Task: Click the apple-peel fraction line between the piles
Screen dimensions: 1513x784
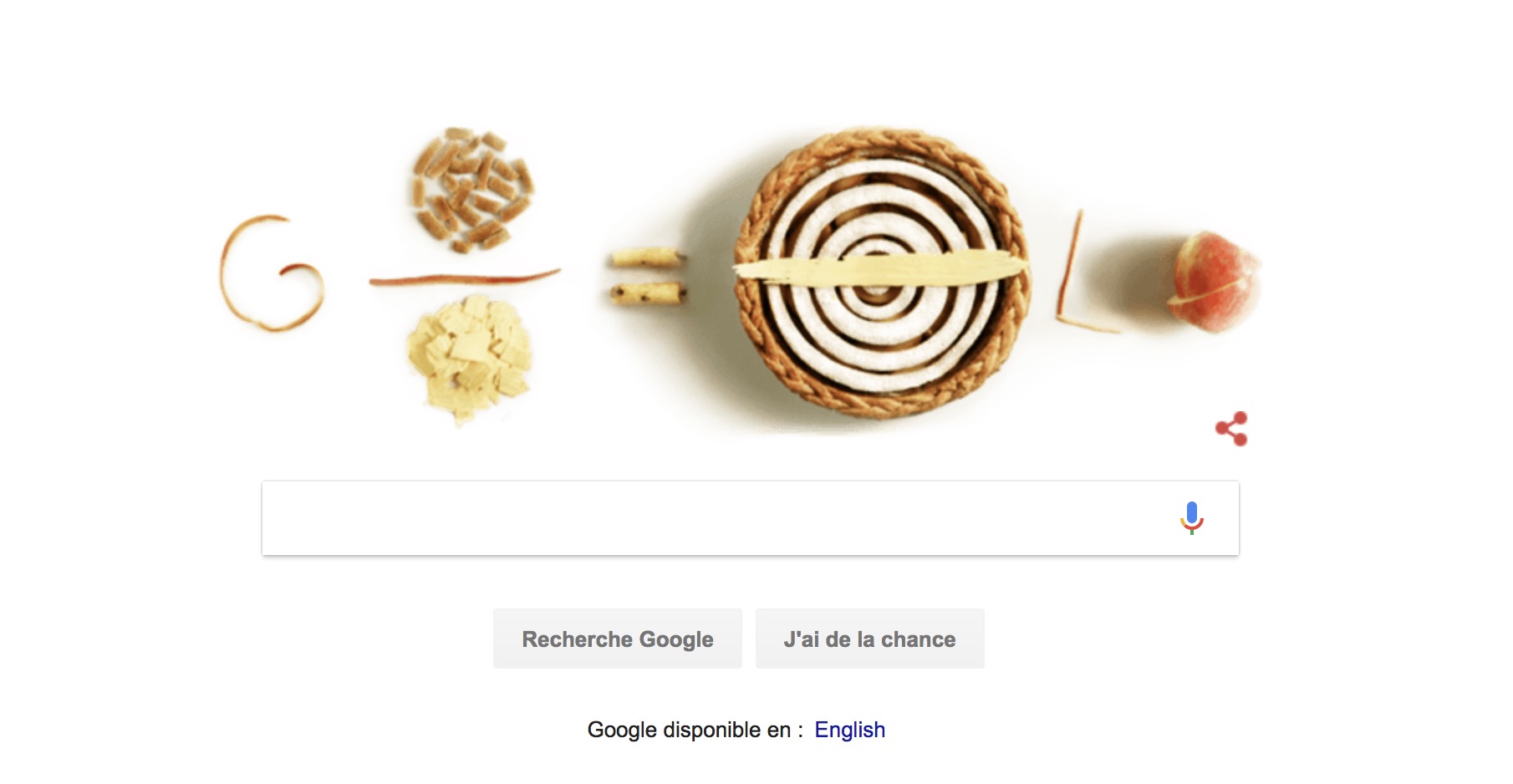Action: [465, 277]
